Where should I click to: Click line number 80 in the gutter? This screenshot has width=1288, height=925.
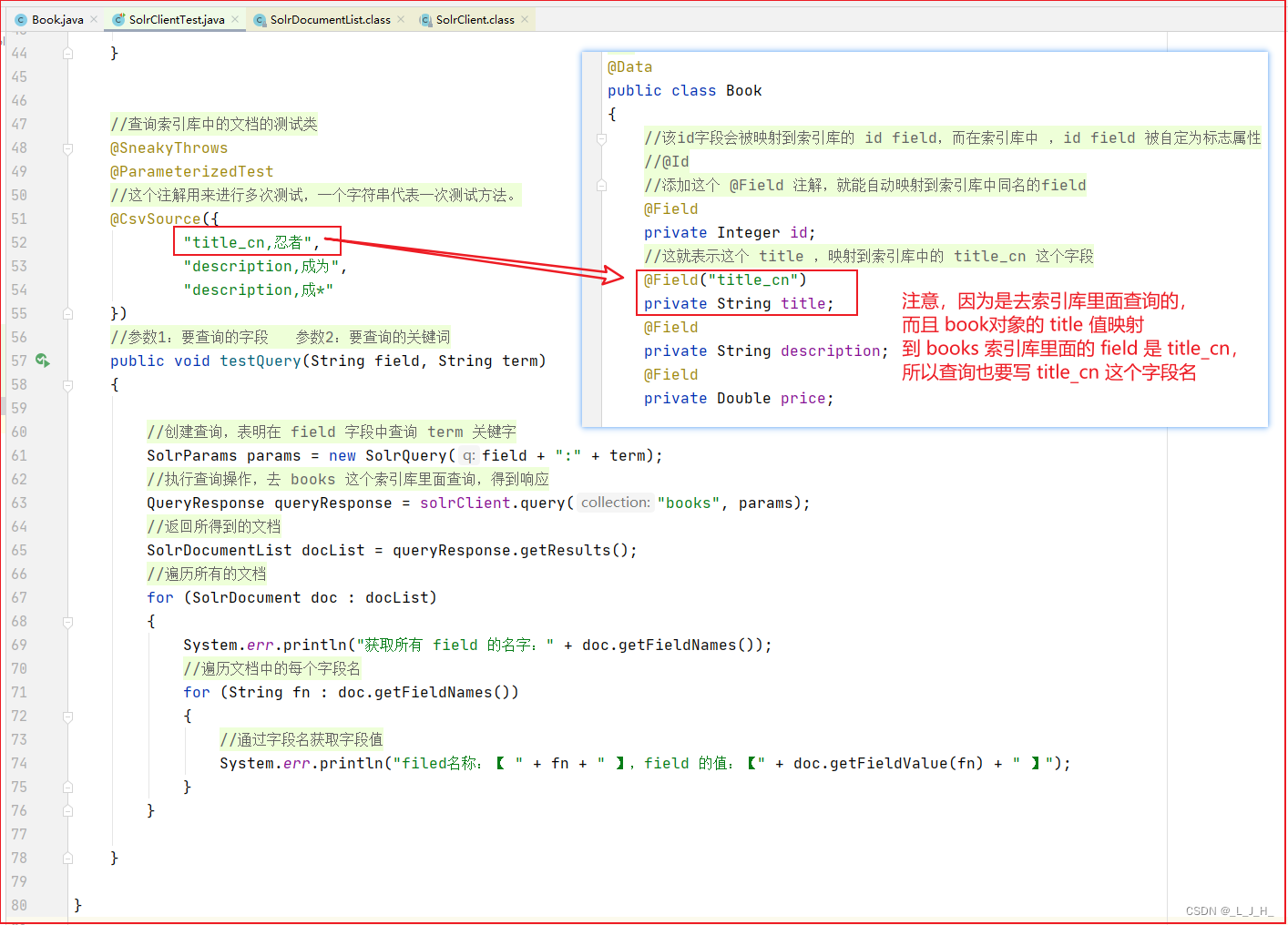19,905
